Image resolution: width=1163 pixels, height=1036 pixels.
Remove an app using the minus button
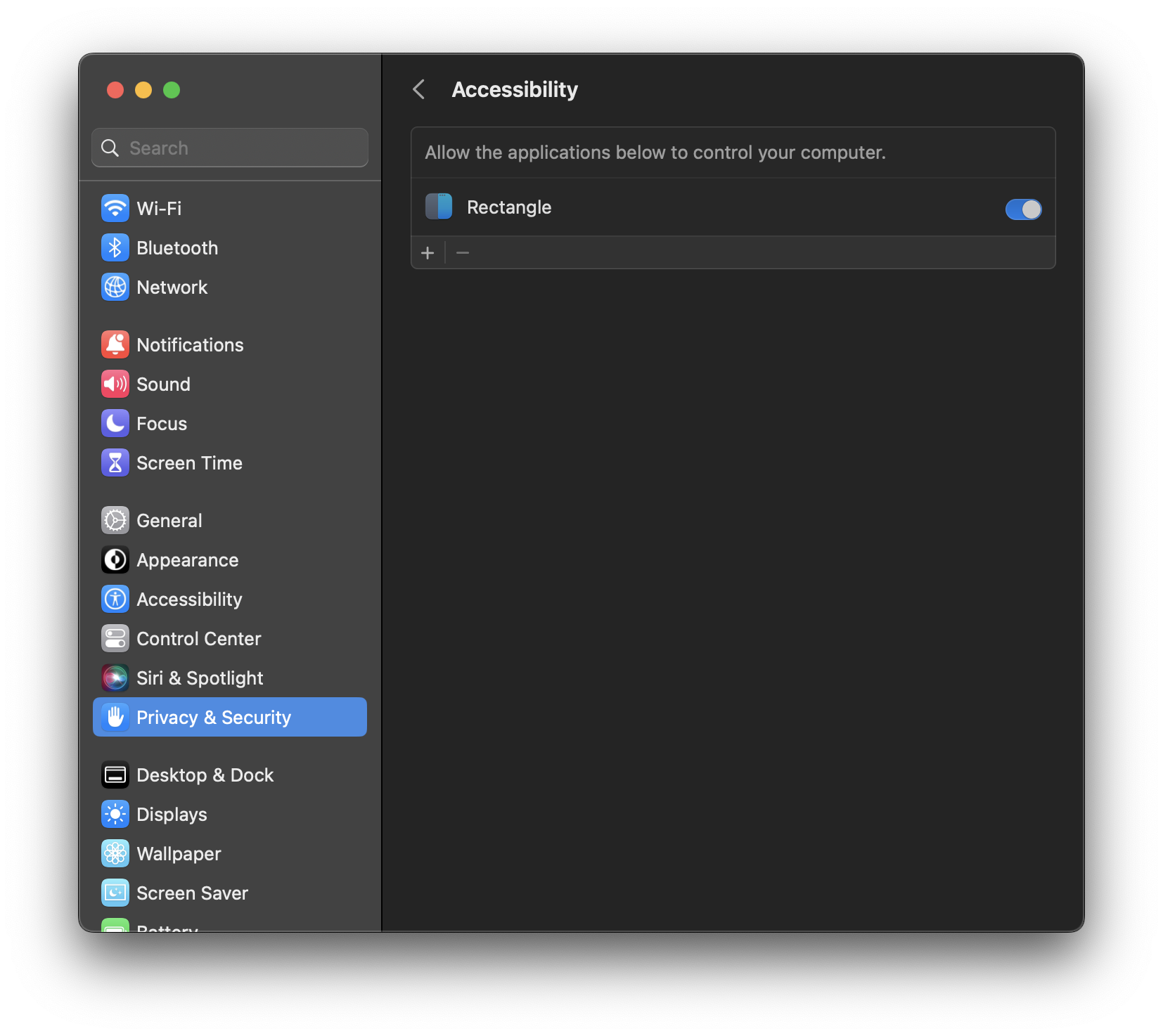pos(462,252)
